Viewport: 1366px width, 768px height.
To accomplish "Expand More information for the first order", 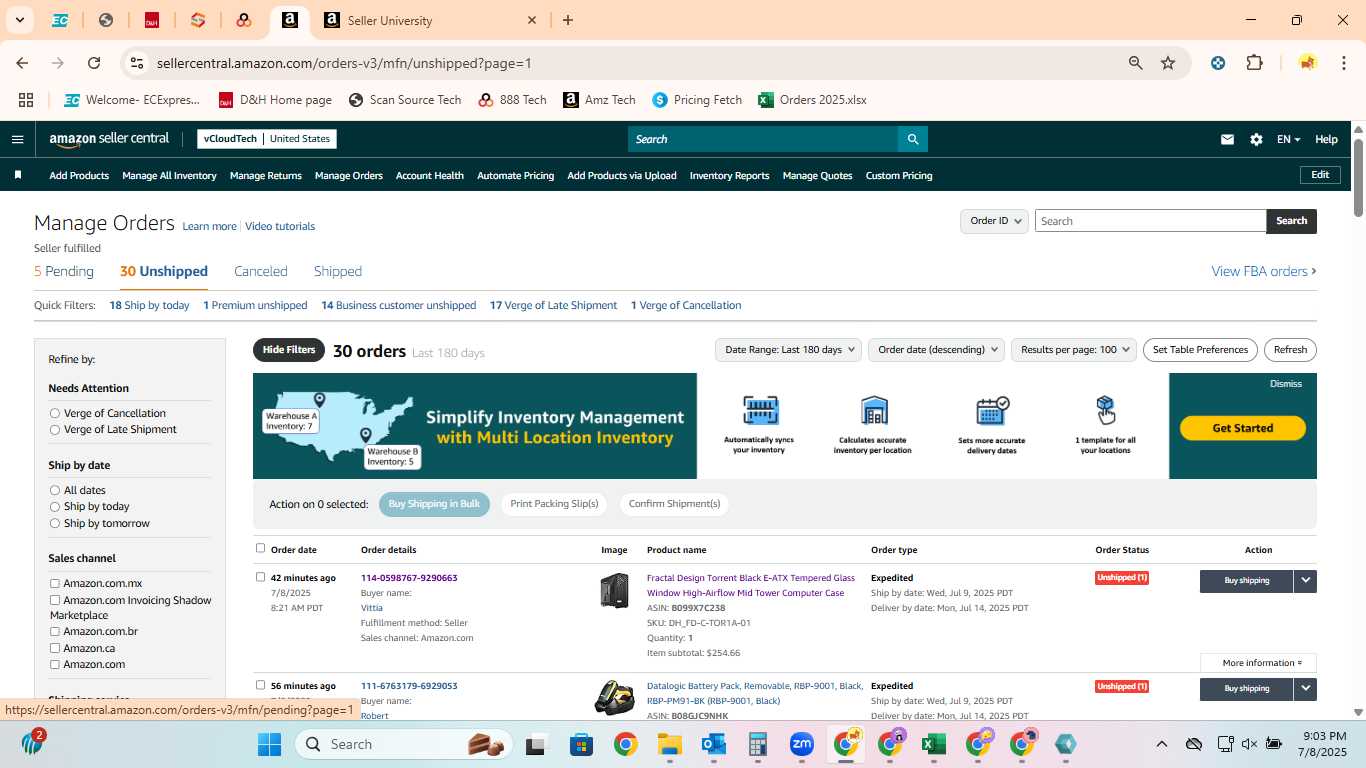I will click(x=1259, y=663).
